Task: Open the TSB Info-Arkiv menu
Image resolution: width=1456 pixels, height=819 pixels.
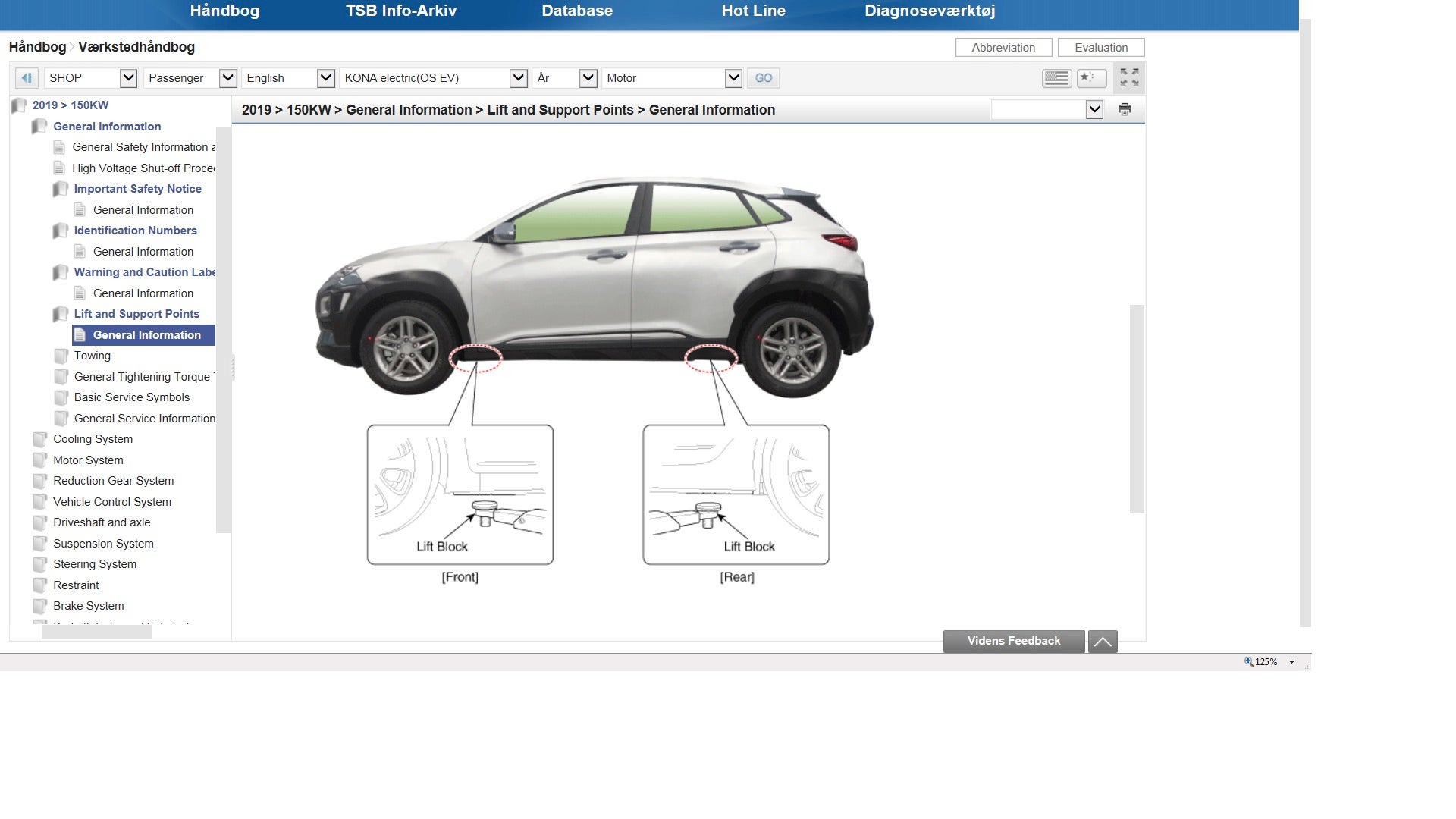Action: coord(400,11)
